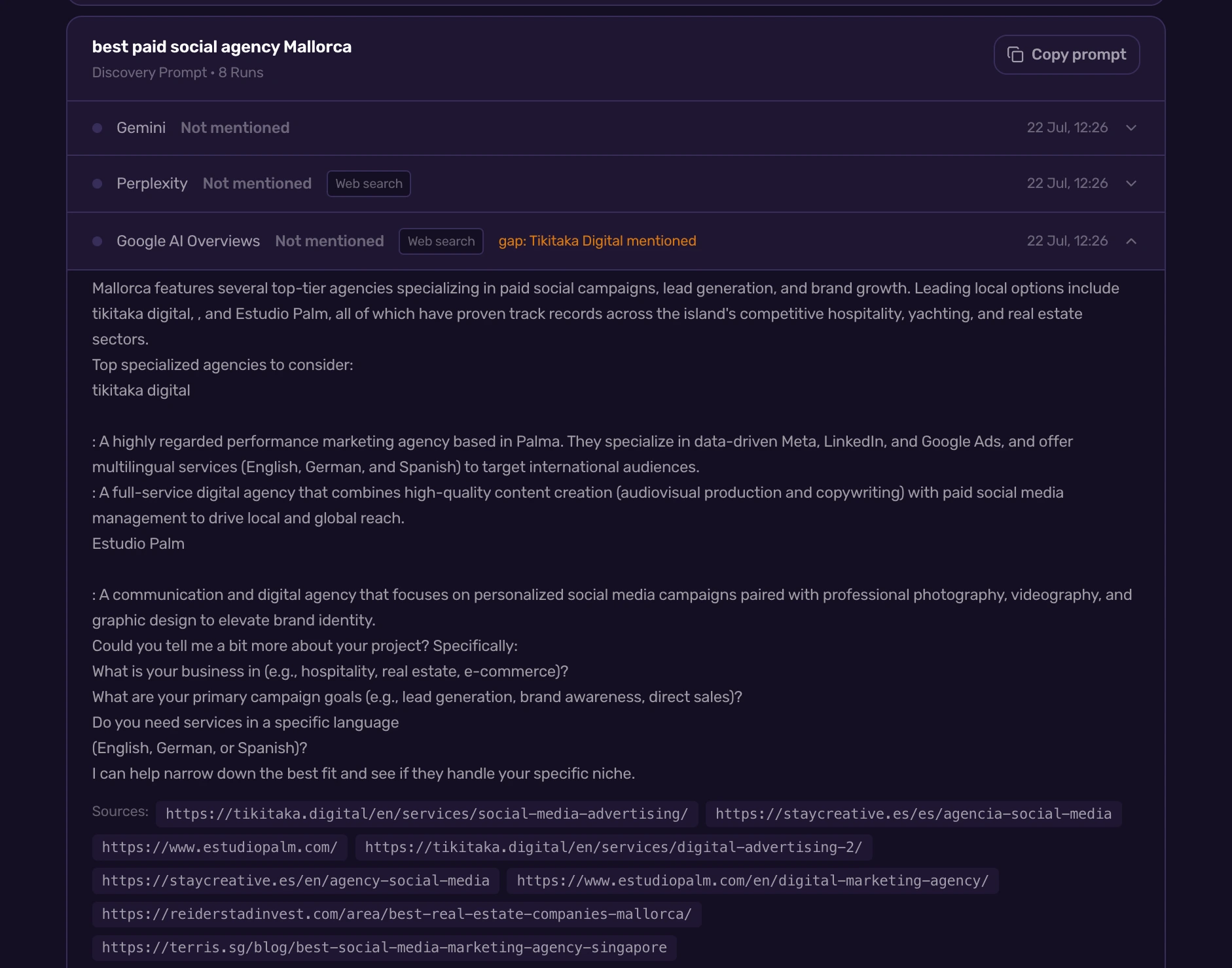
Task: Open the reiderstadinvest.com real estate source link
Action: [x=397, y=914]
